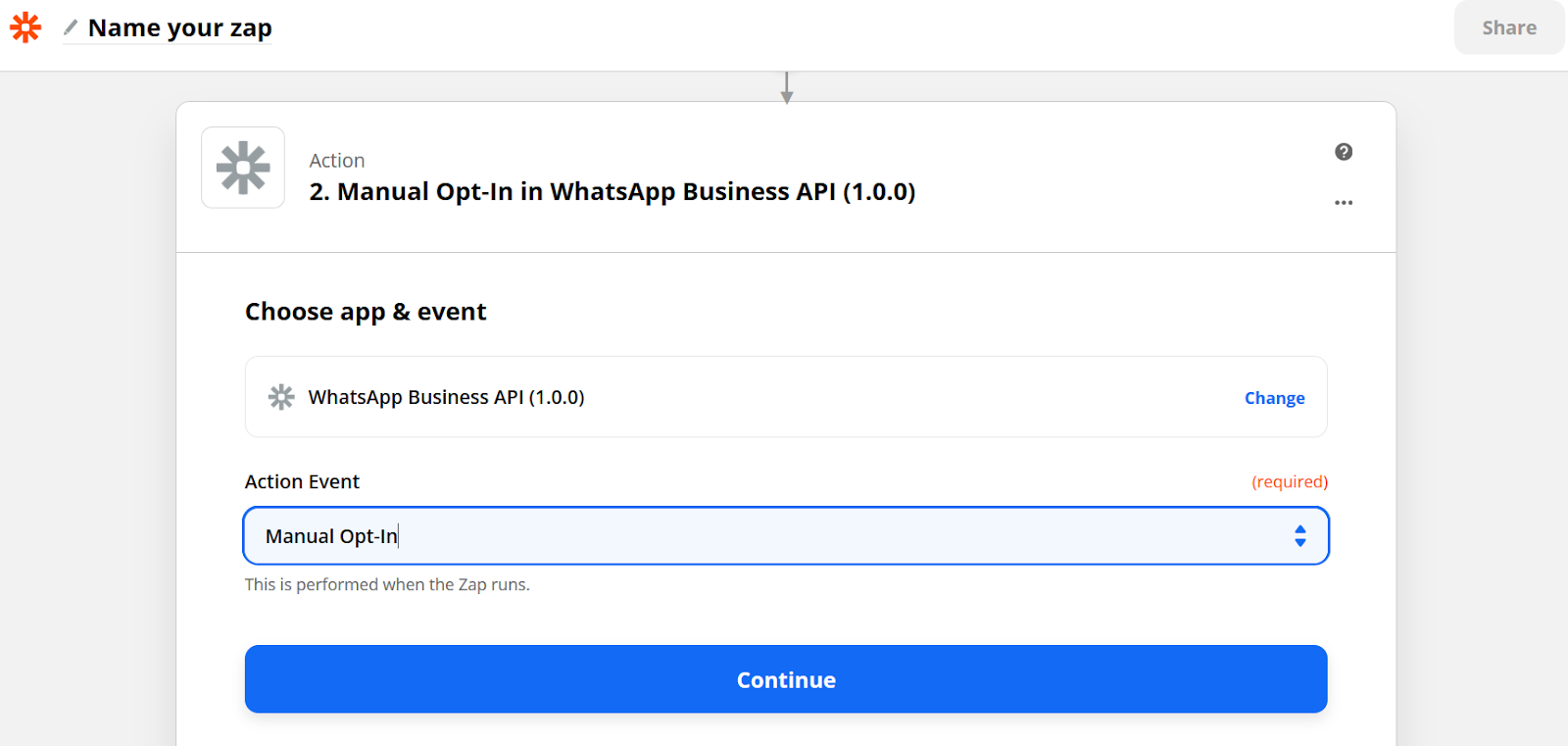
Task: Open the Zapier home logo
Action: 25,27
